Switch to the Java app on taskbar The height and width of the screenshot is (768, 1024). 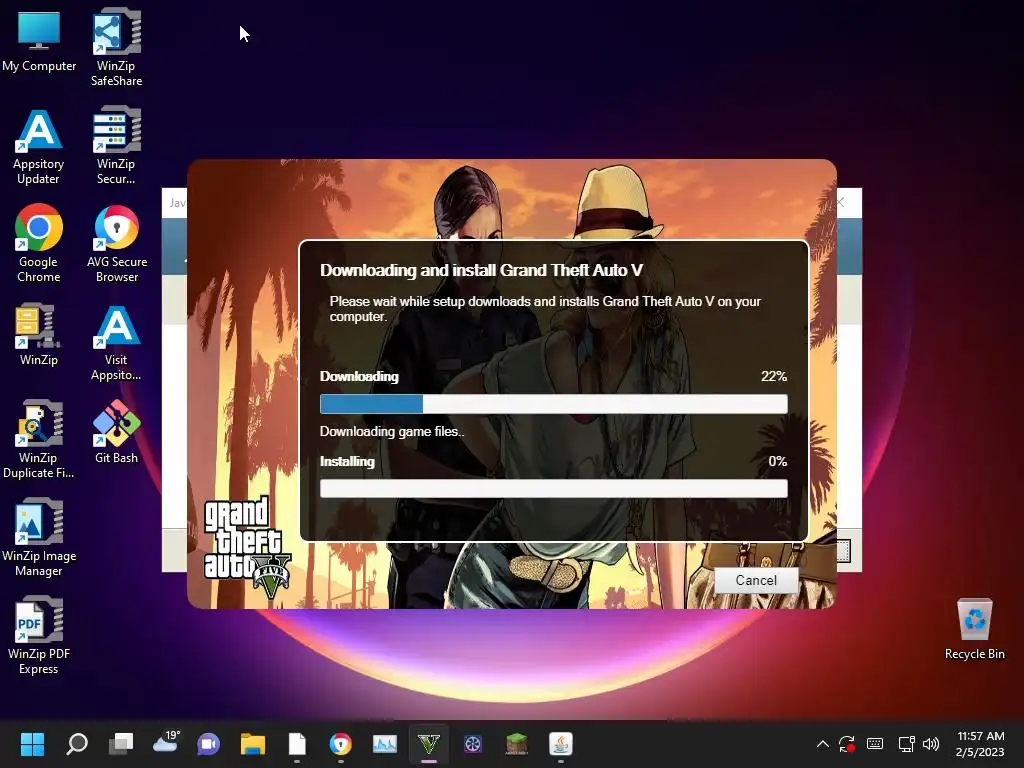[560, 744]
